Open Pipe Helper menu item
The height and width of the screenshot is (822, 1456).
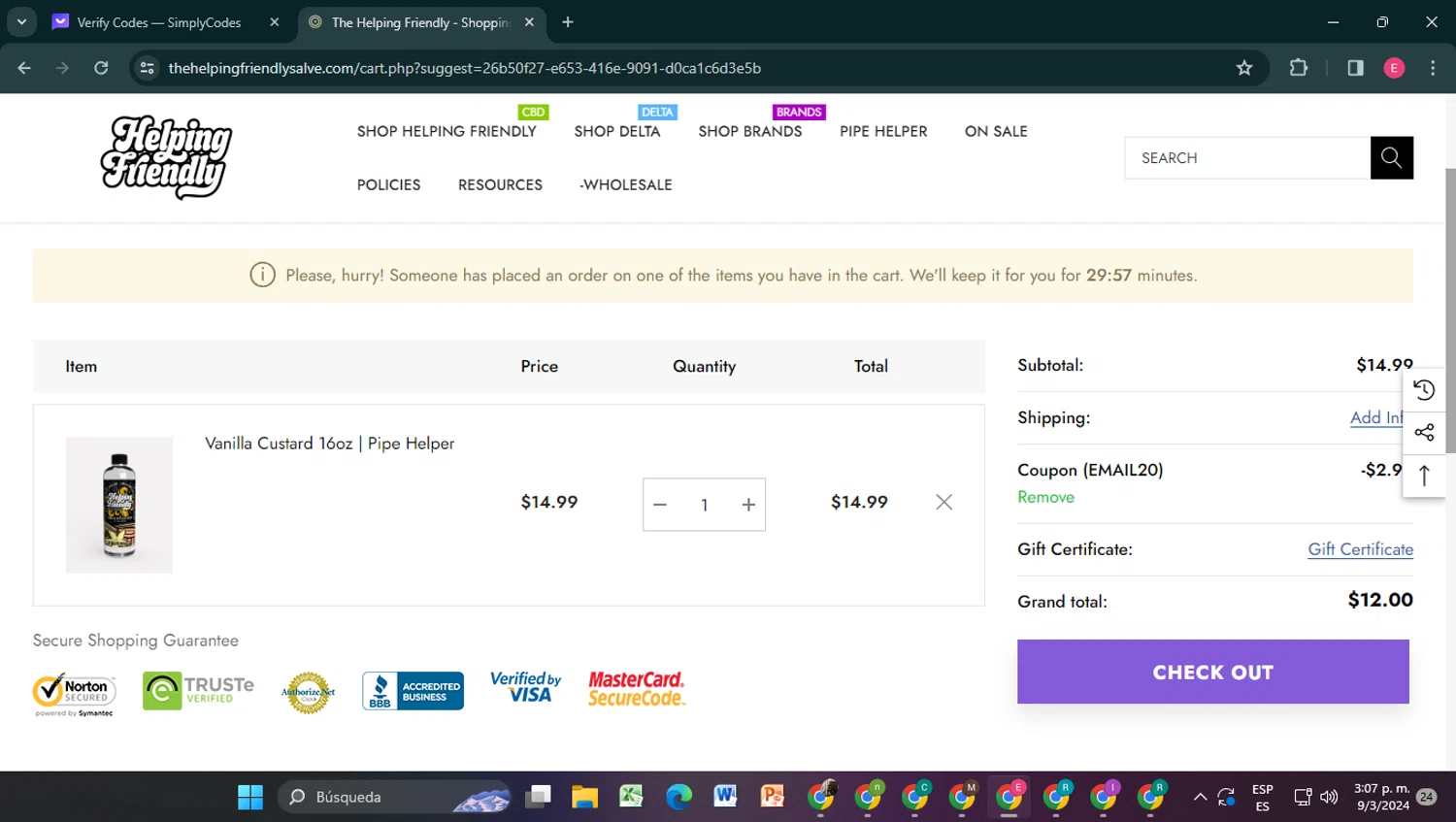tap(883, 131)
